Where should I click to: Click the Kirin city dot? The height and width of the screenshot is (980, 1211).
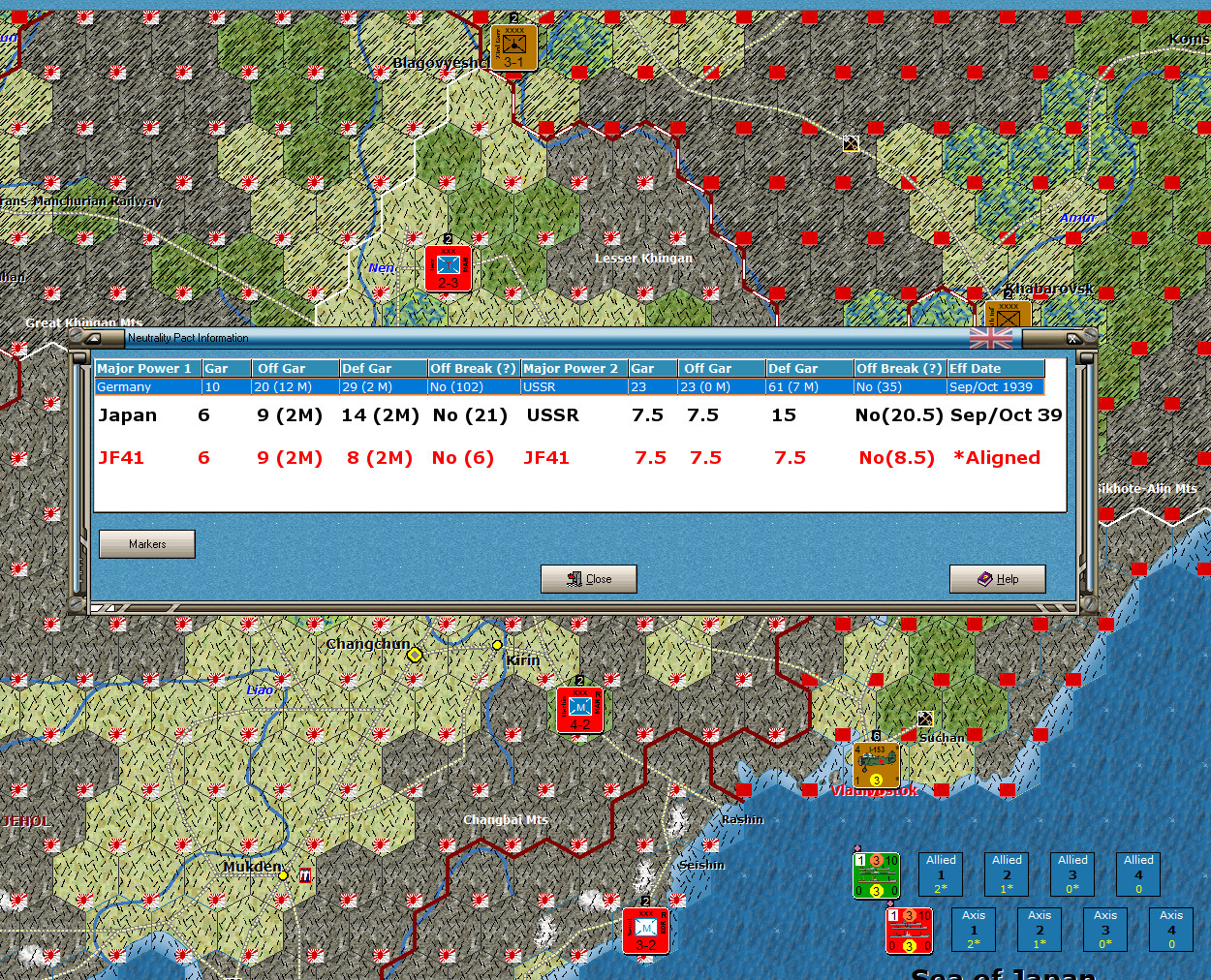(497, 645)
